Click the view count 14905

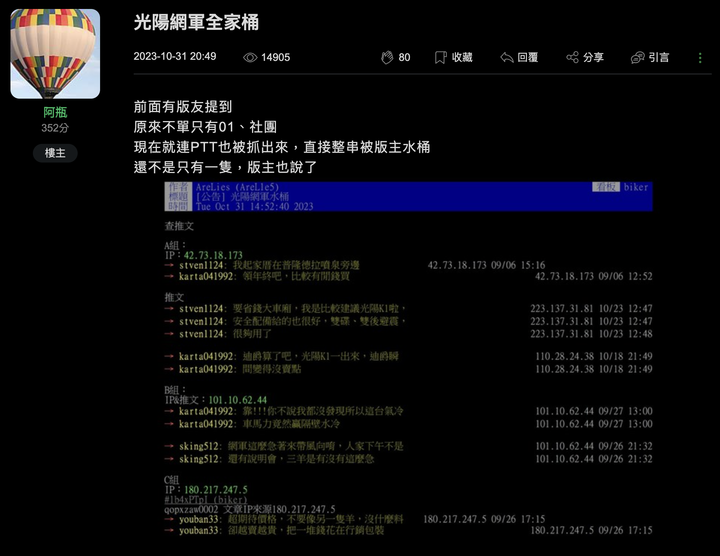pyautogui.click(x=276, y=57)
